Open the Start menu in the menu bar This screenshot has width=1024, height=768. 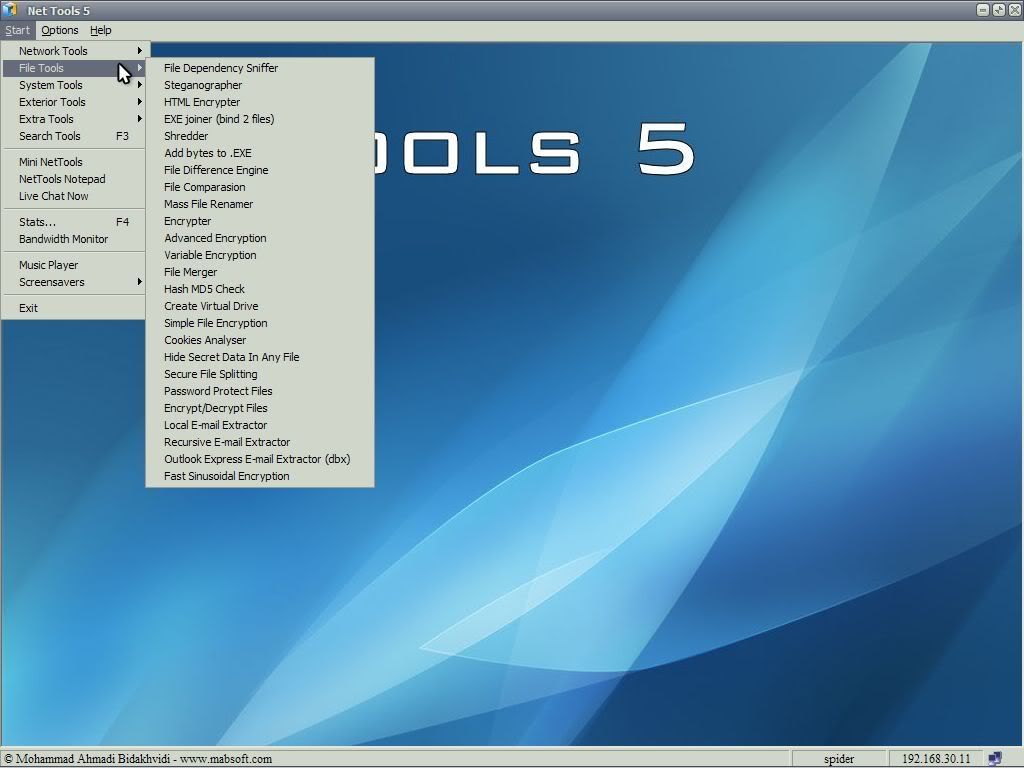click(17, 30)
